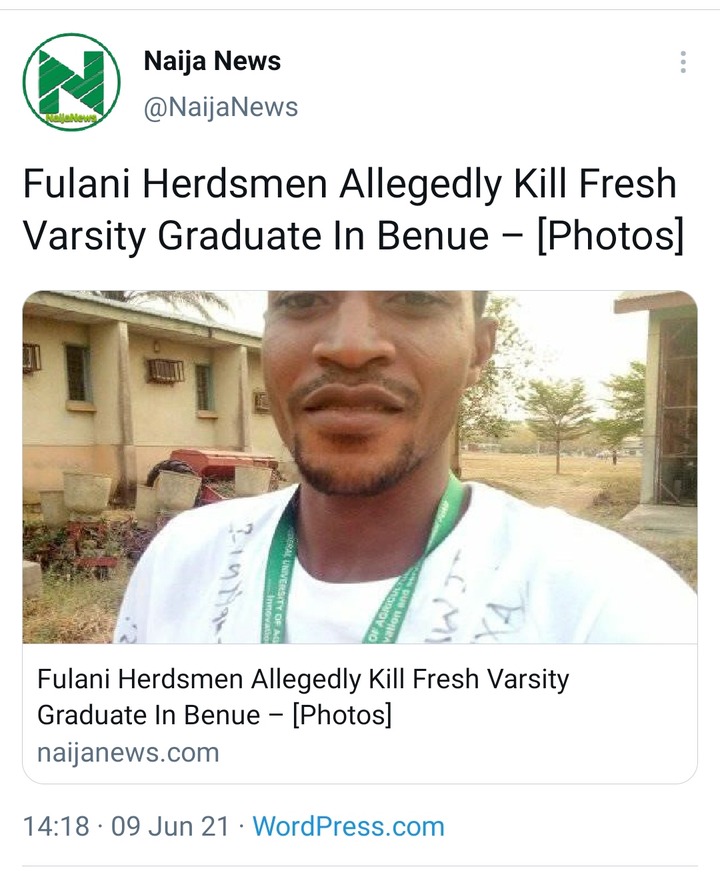Image resolution: width=720 pixels, height=887 pixels.
Task: Click the 09 Jun 21 date
Action: (170, 826)
